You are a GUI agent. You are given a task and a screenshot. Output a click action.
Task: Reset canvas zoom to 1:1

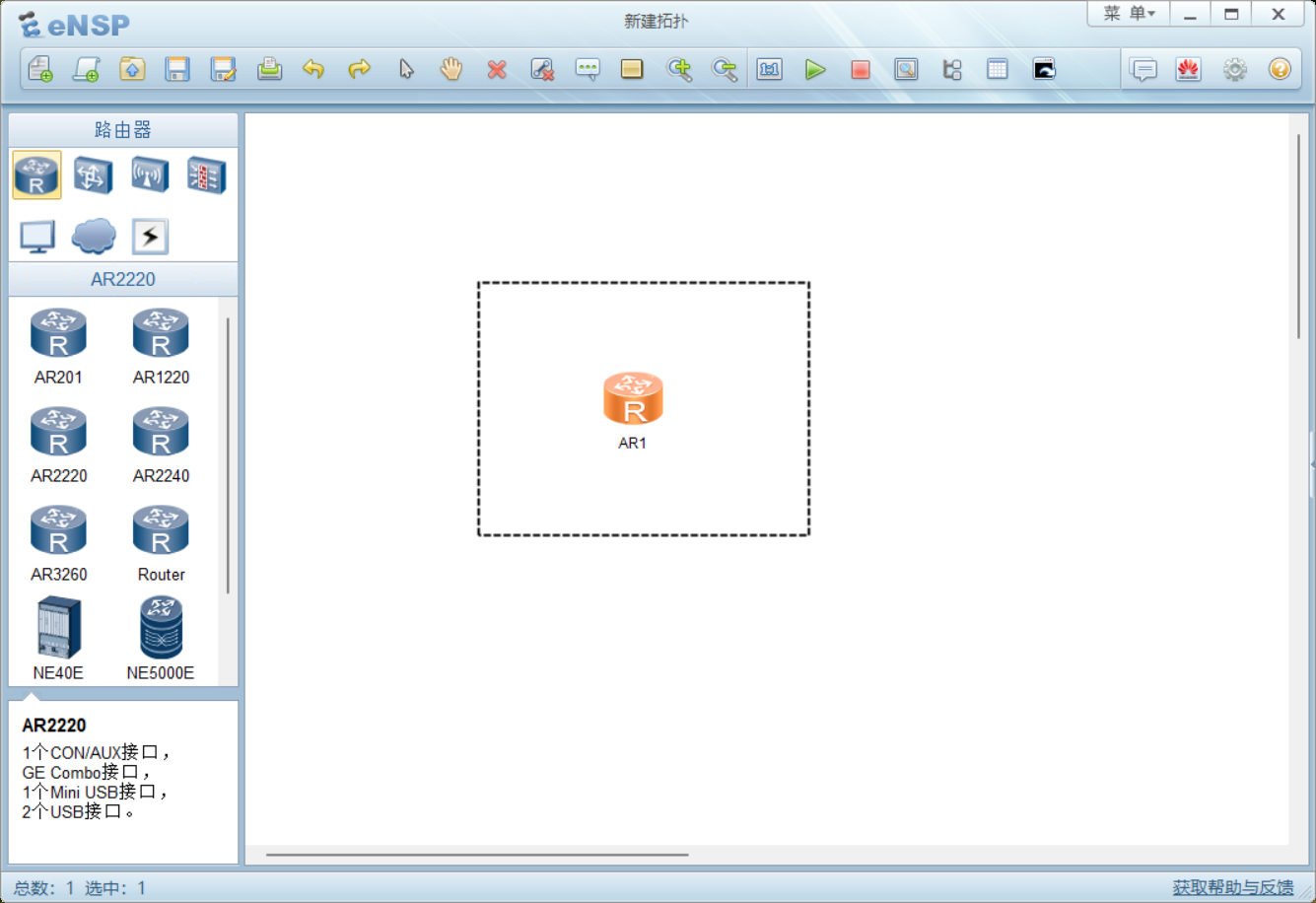pos(770,69)
